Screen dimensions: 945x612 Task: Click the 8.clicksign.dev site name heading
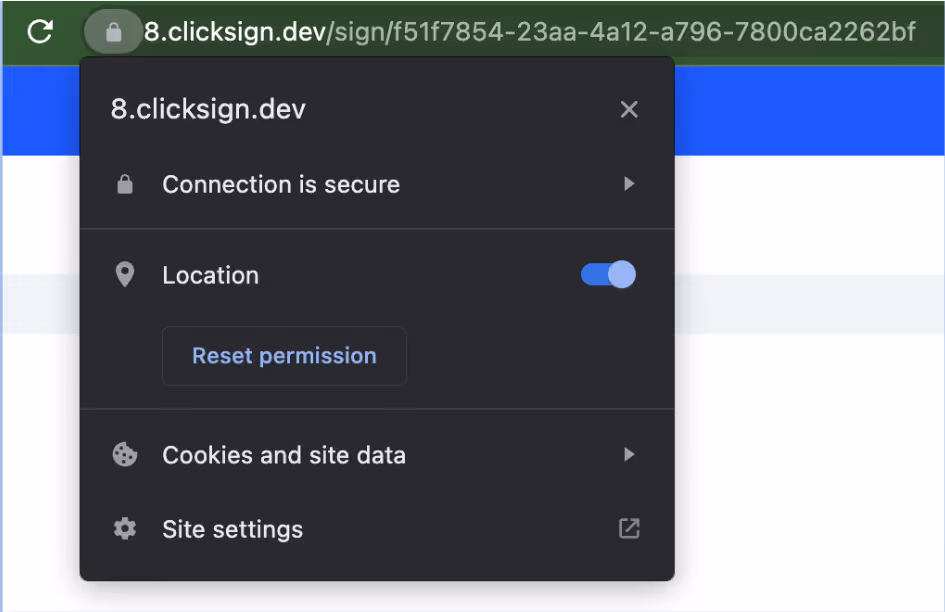[207, 109]
